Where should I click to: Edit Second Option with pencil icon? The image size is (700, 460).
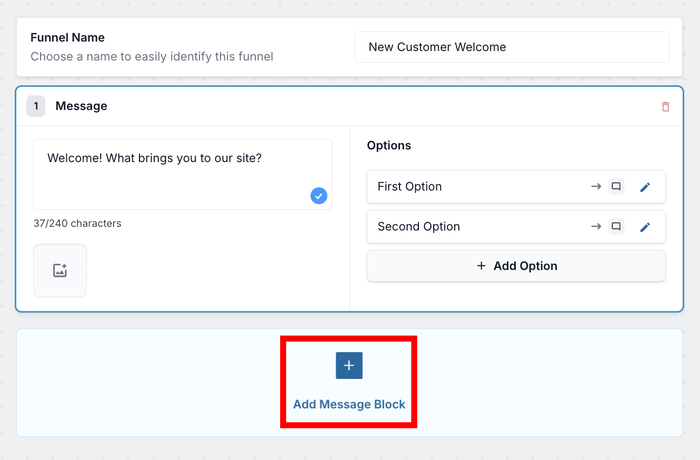tap(645, 227)
